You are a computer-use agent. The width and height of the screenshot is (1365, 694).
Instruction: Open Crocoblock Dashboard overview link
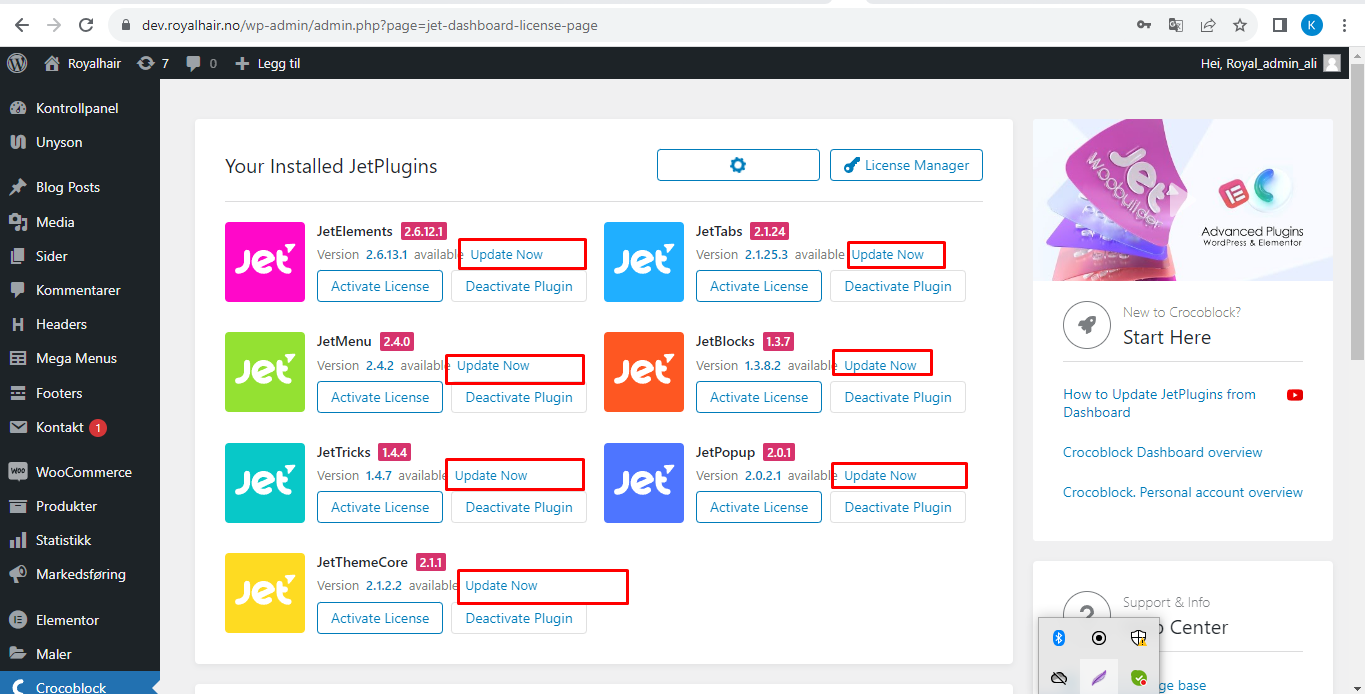coord(1162,452)
